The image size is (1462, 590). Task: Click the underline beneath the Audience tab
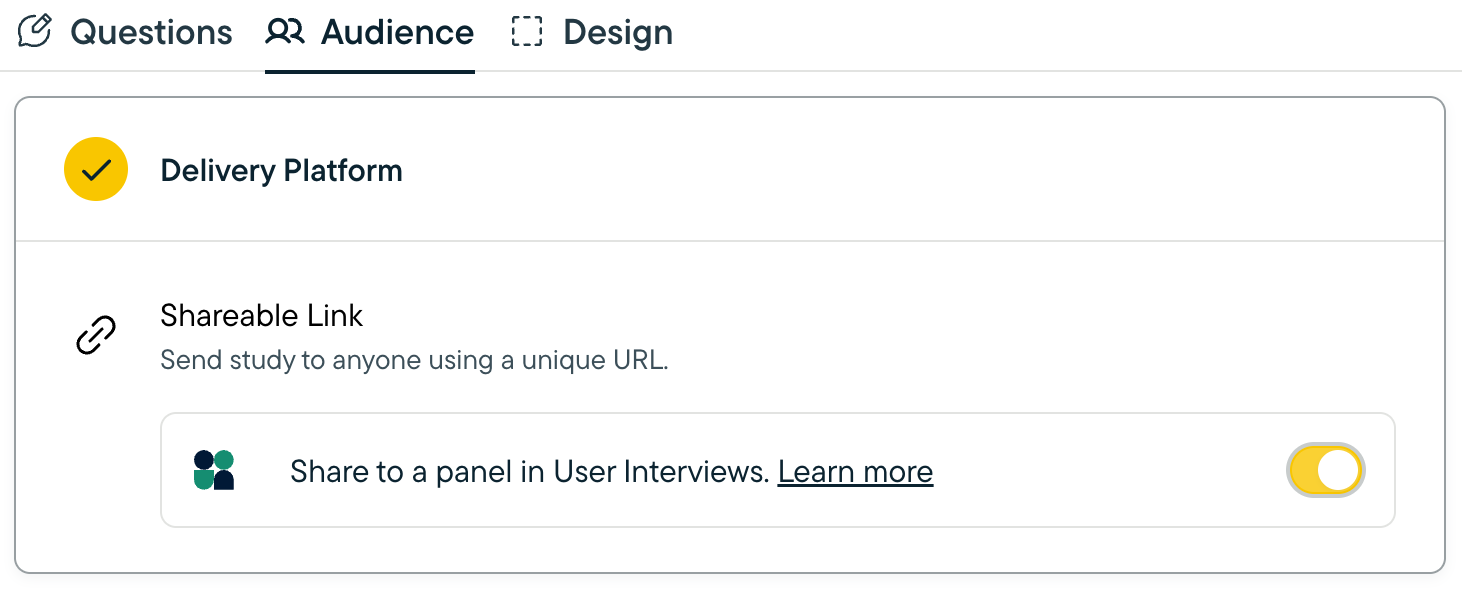point(370,72)
